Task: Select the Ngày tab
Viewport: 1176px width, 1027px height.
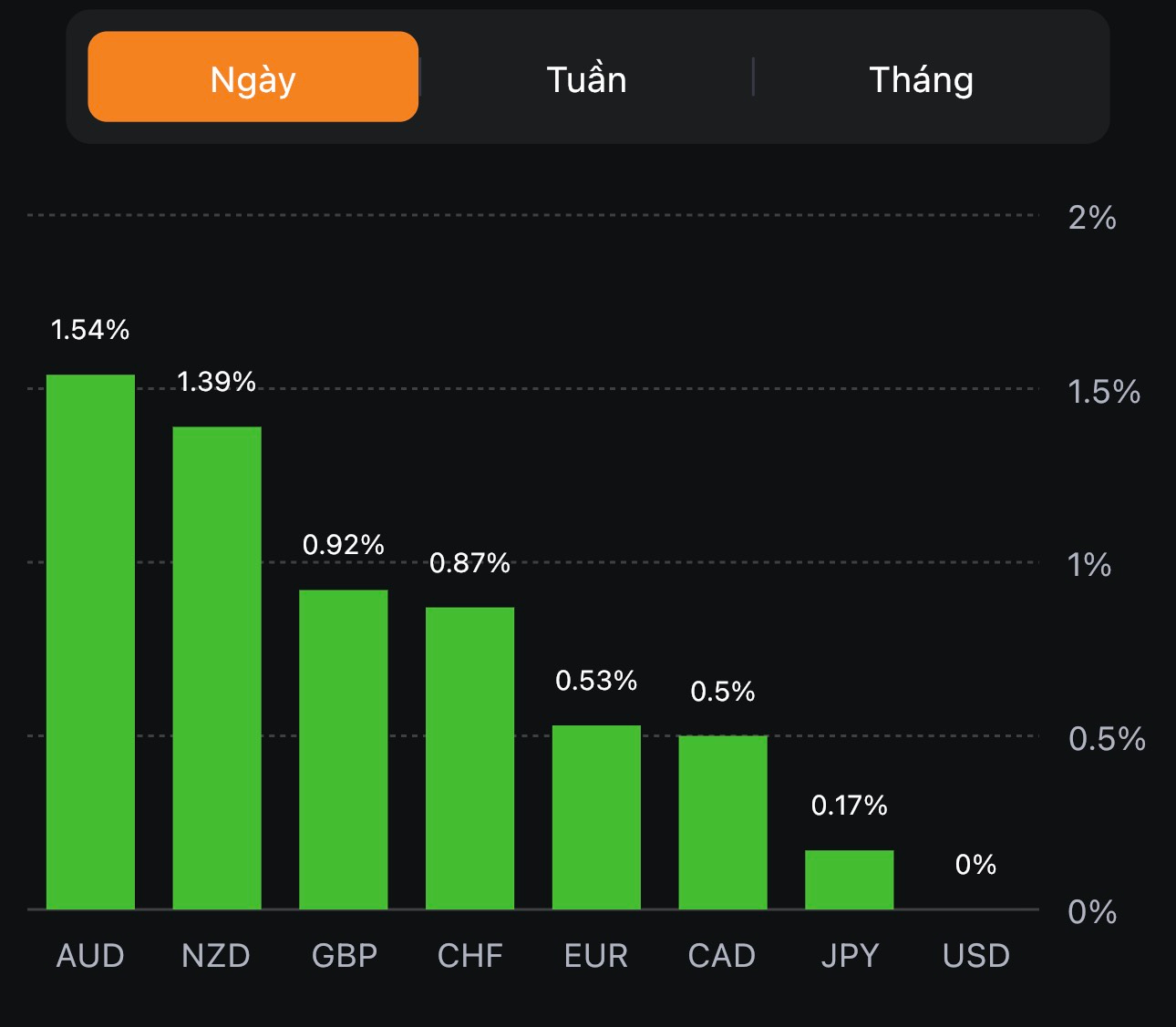Action: [x=253, y=77]
